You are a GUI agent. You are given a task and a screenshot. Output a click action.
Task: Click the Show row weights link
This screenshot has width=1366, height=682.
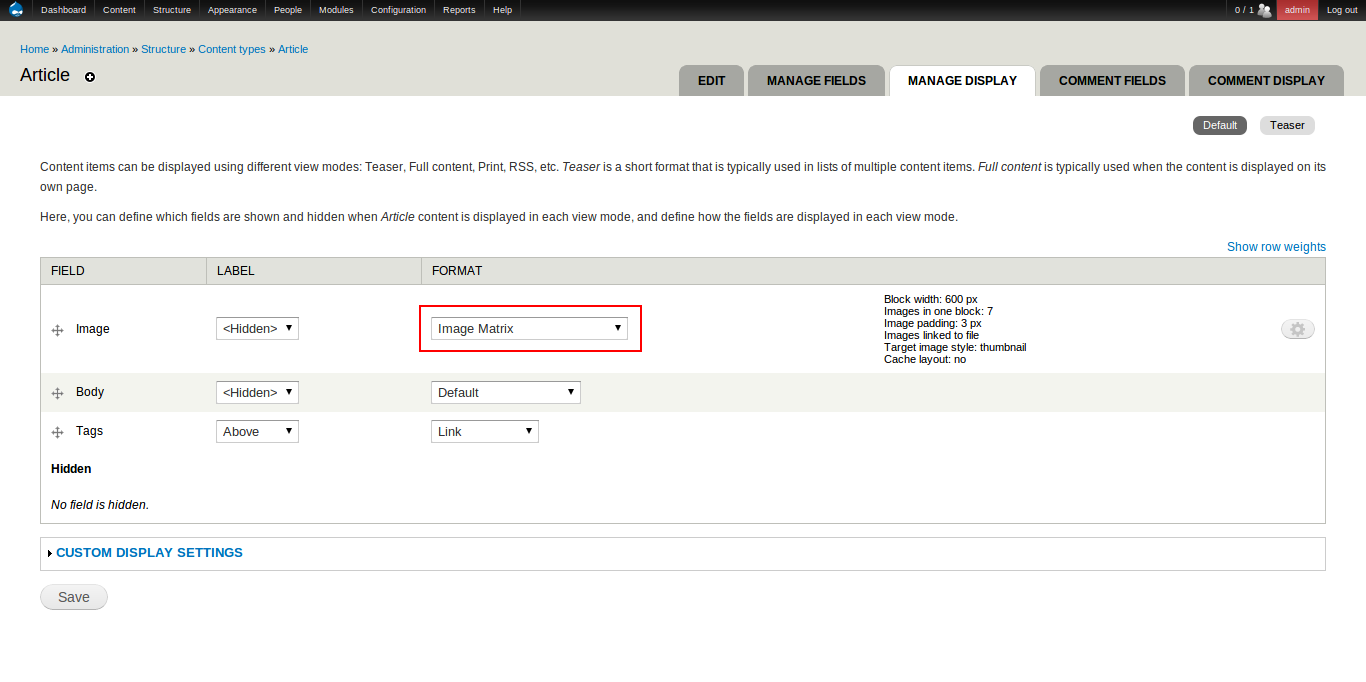click(x=1276, y=247)
